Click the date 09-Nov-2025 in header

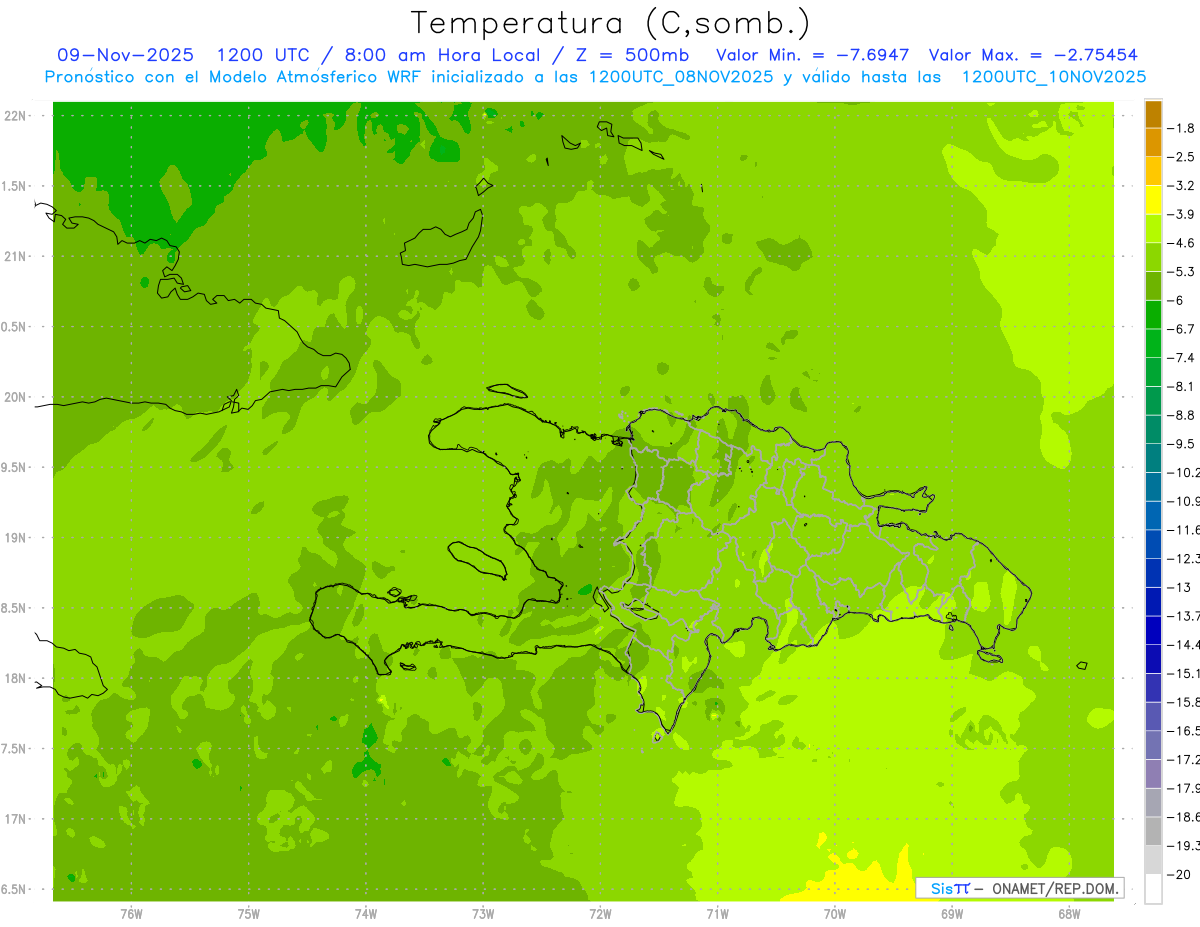[126, 55]
